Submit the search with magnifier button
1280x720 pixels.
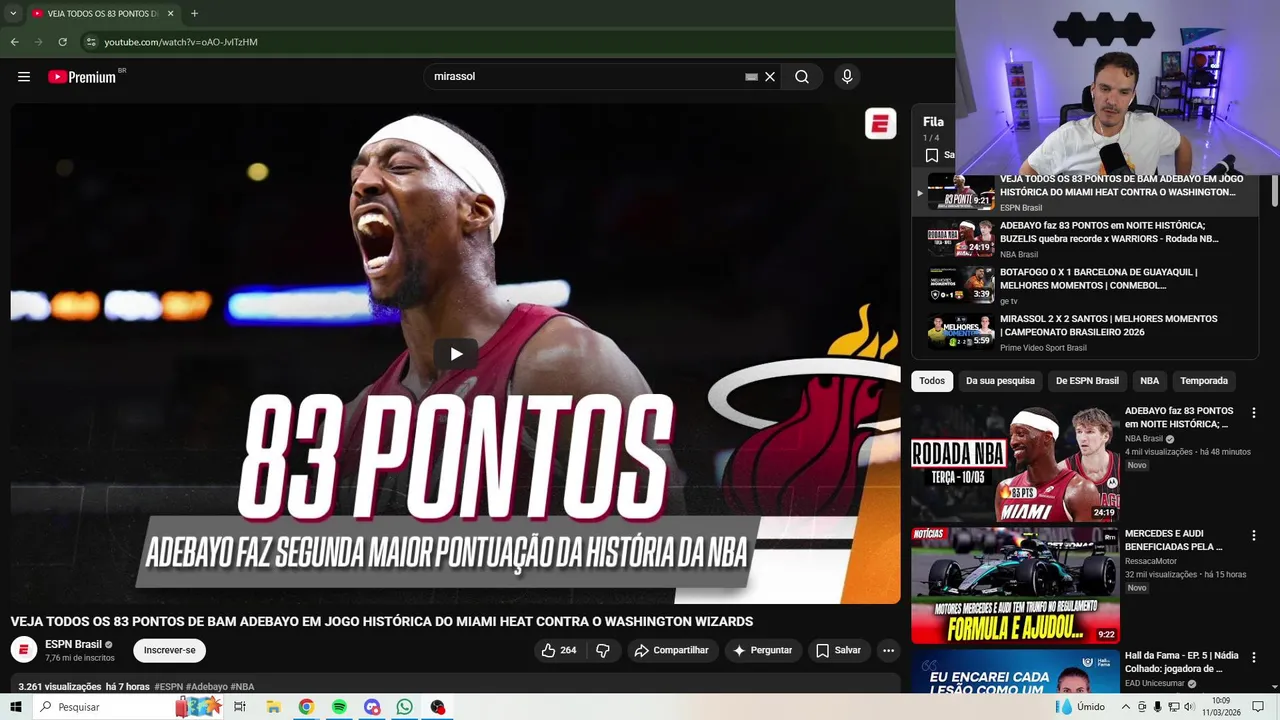[x=802, y=77]
